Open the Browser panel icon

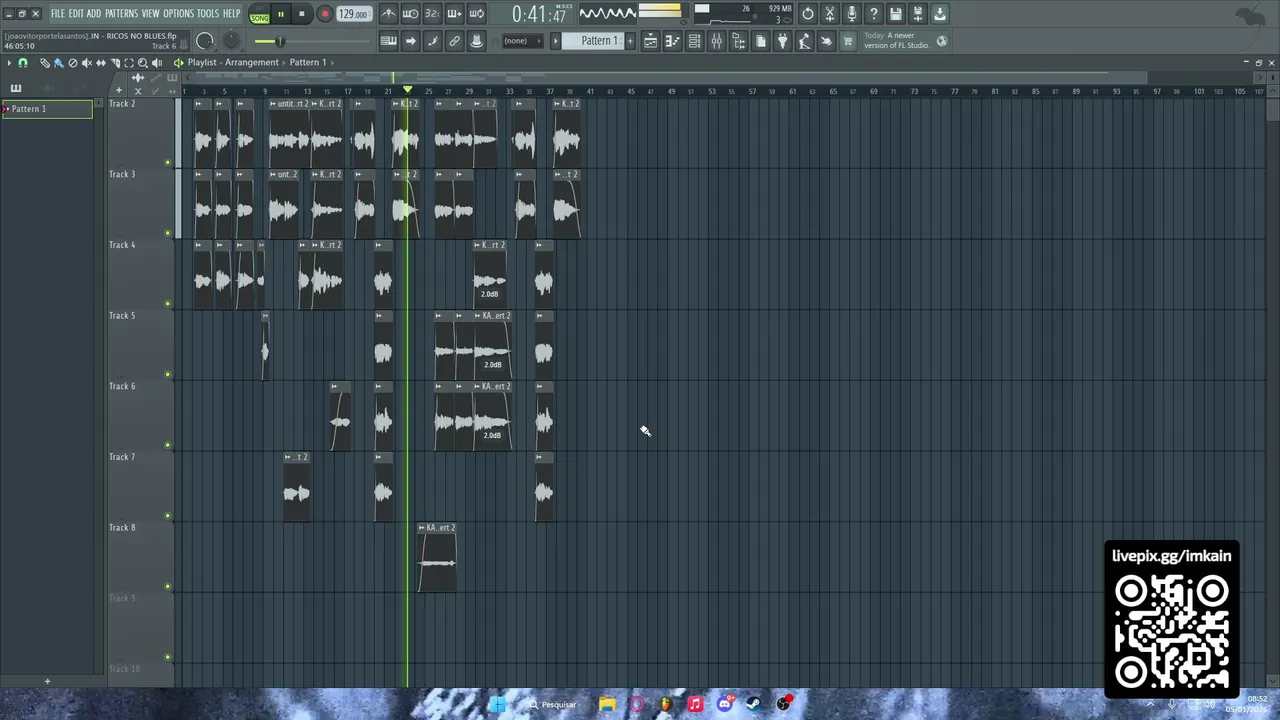click(738, 41)
